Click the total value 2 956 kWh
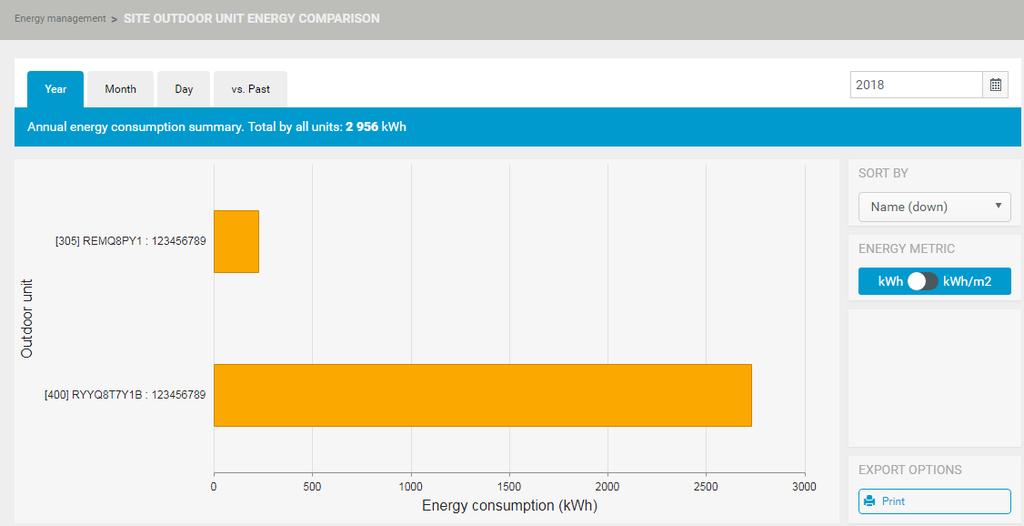Image resolution: width=1024 pixels, height=526 pixels. tap(376, 127)
